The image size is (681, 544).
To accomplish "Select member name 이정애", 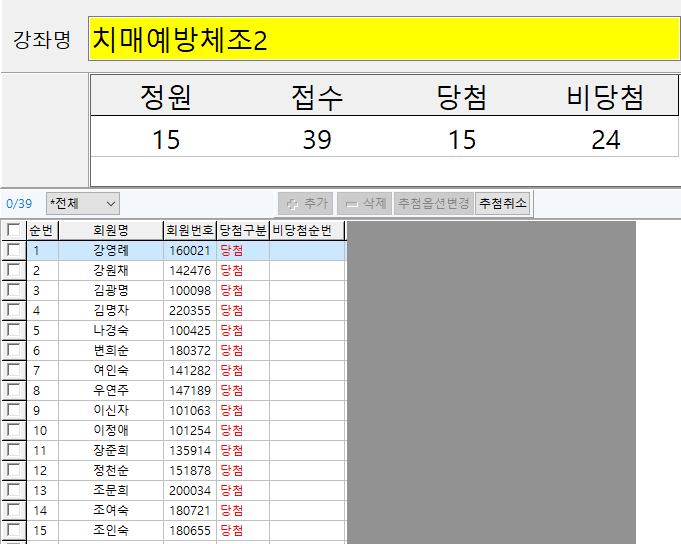I will tap(111, 430).
